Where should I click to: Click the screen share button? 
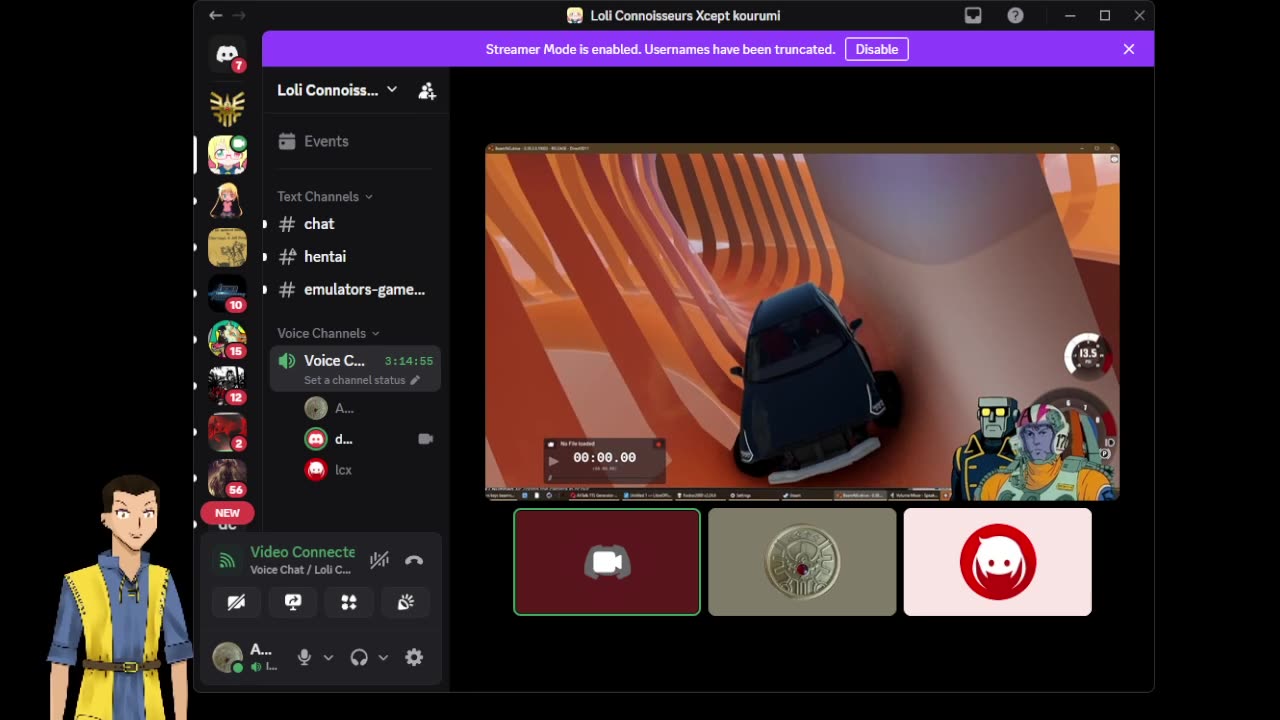coord(293,602)
